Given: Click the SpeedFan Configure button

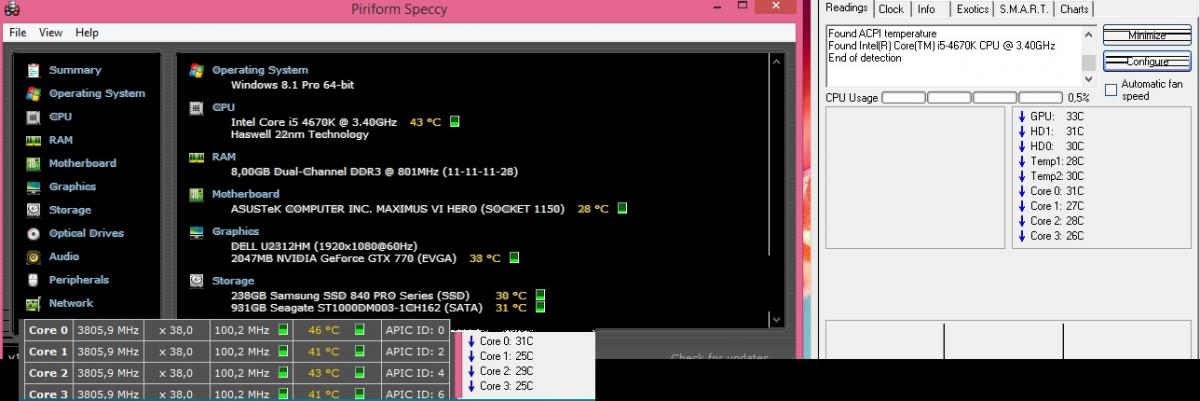Looking at the screenshot, I should click(1147, 61).
